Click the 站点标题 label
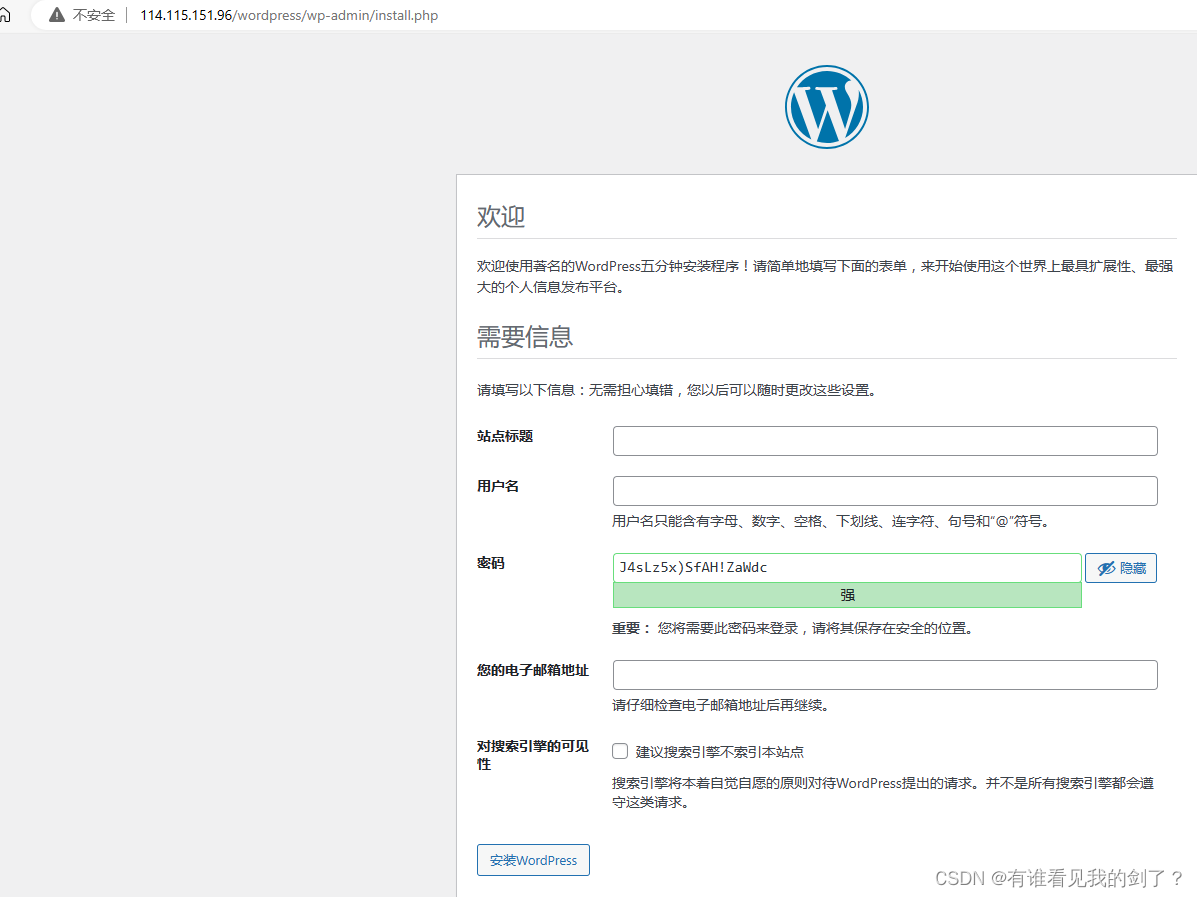The image size is (1197, 897). pyautogui.click(x=505, y=437)
